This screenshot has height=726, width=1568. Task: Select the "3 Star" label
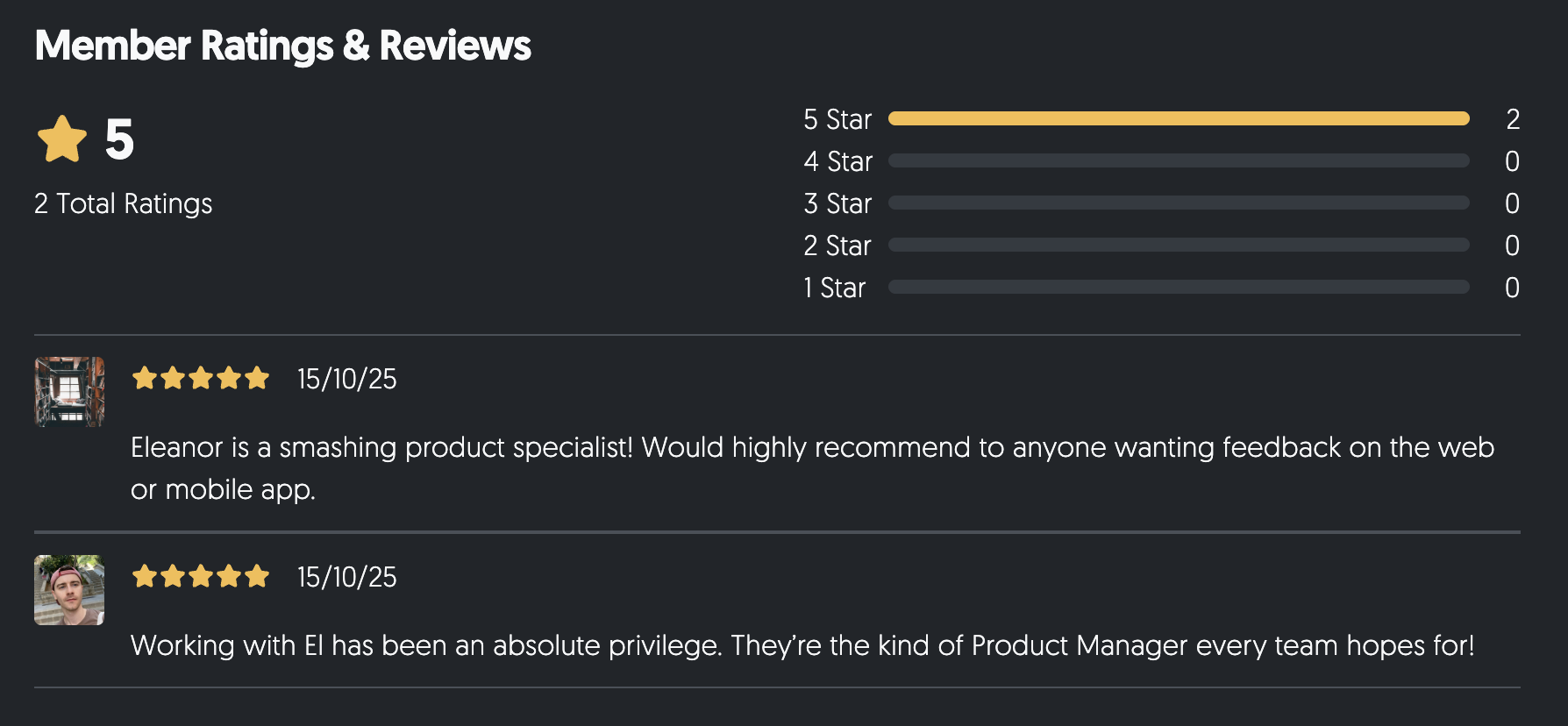(x=837, y=203)
